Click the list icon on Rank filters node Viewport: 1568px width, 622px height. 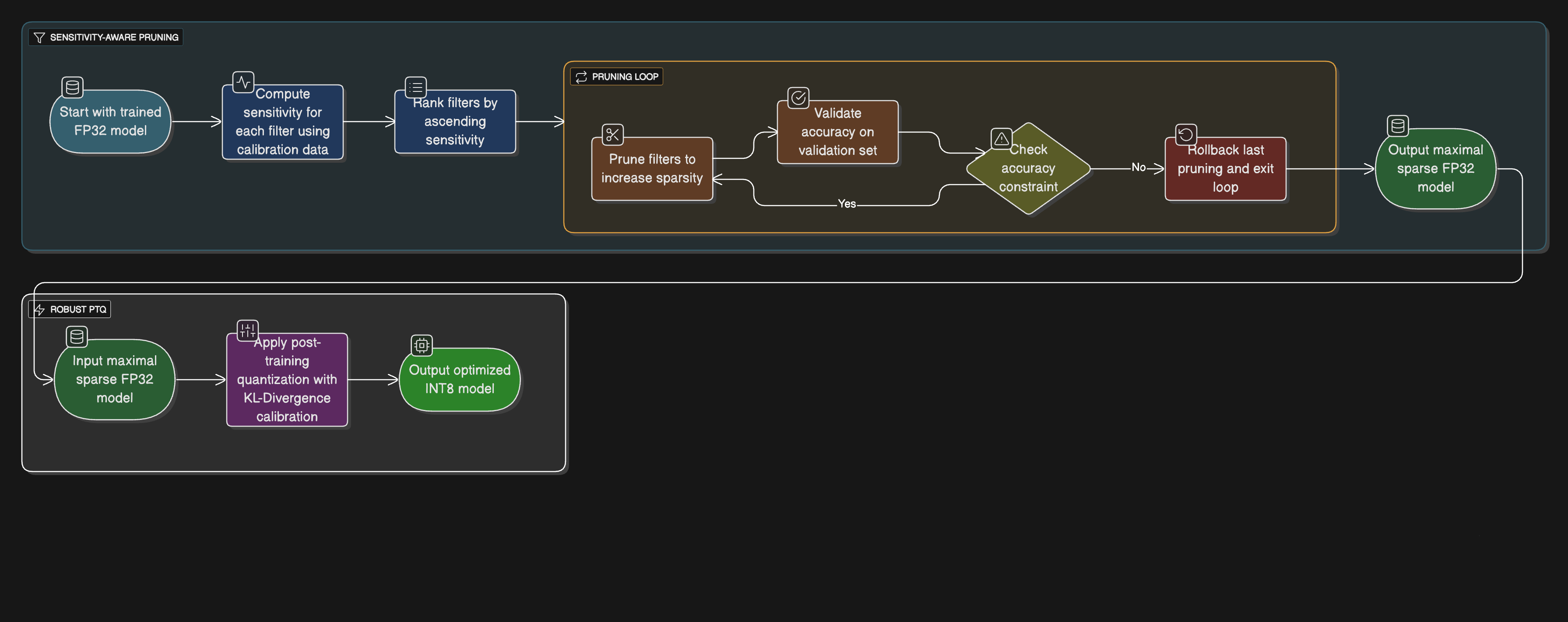[x=416, y=87]
